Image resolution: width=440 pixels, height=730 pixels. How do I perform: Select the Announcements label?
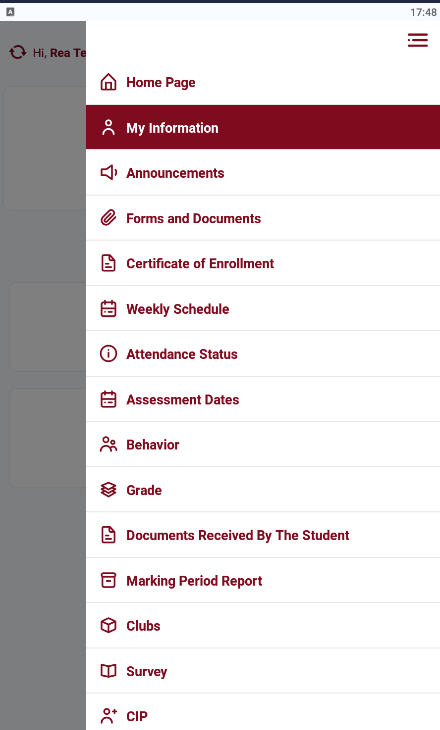coord(175,173)
